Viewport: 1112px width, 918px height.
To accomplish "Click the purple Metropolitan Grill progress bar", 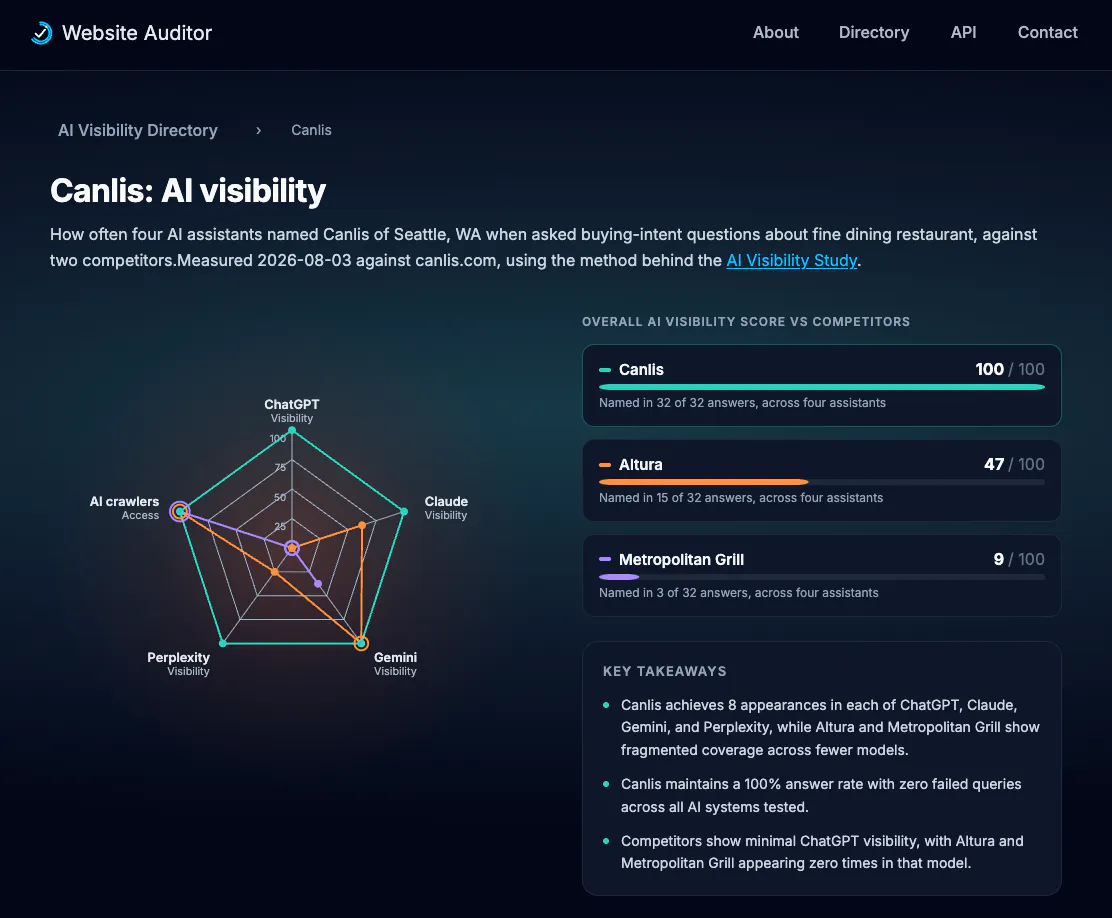I will pos(619,577).
